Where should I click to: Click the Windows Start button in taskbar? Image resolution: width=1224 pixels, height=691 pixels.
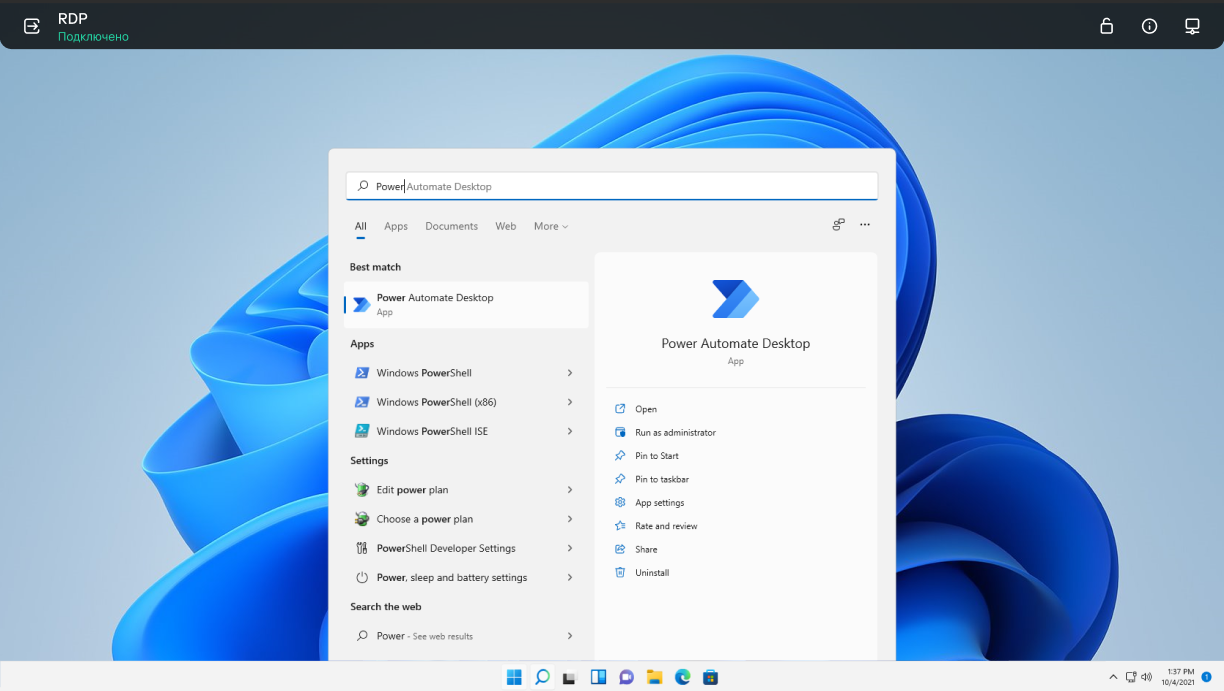point(514,677)
